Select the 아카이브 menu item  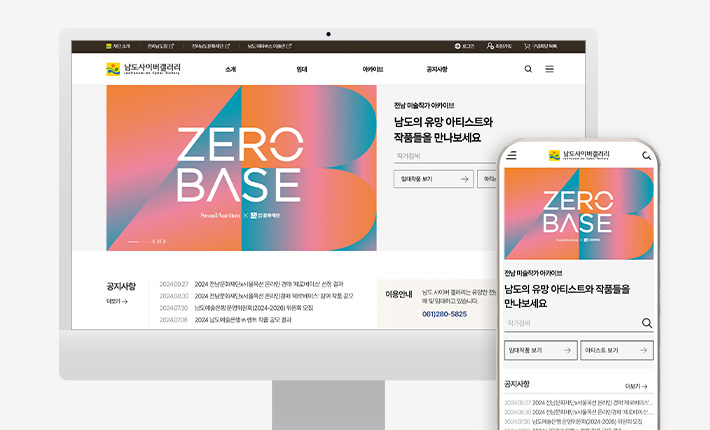click(x=373, y=69)
